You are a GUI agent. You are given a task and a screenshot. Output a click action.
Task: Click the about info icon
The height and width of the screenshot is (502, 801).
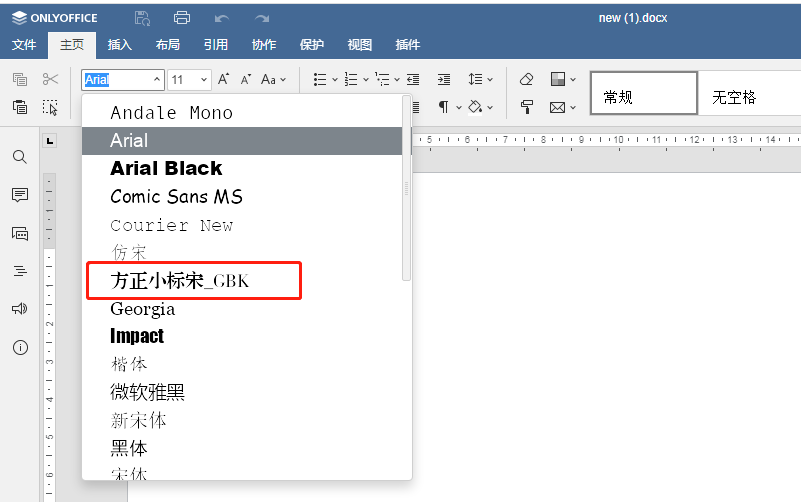point(20,347)
